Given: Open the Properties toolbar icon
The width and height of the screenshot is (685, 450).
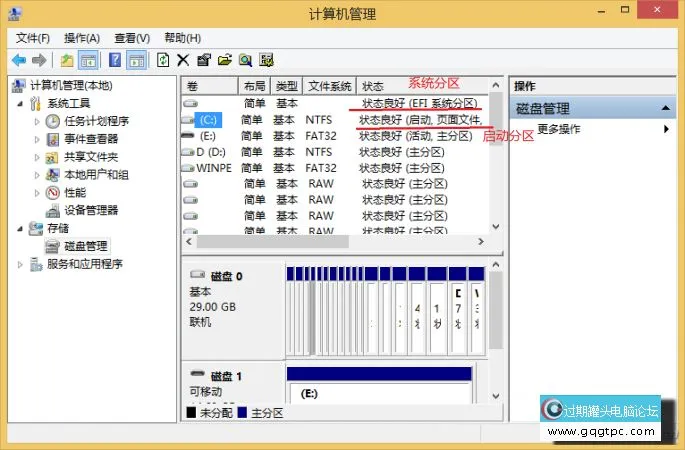Looking at the screenshot, I should [x=204, y=60].
